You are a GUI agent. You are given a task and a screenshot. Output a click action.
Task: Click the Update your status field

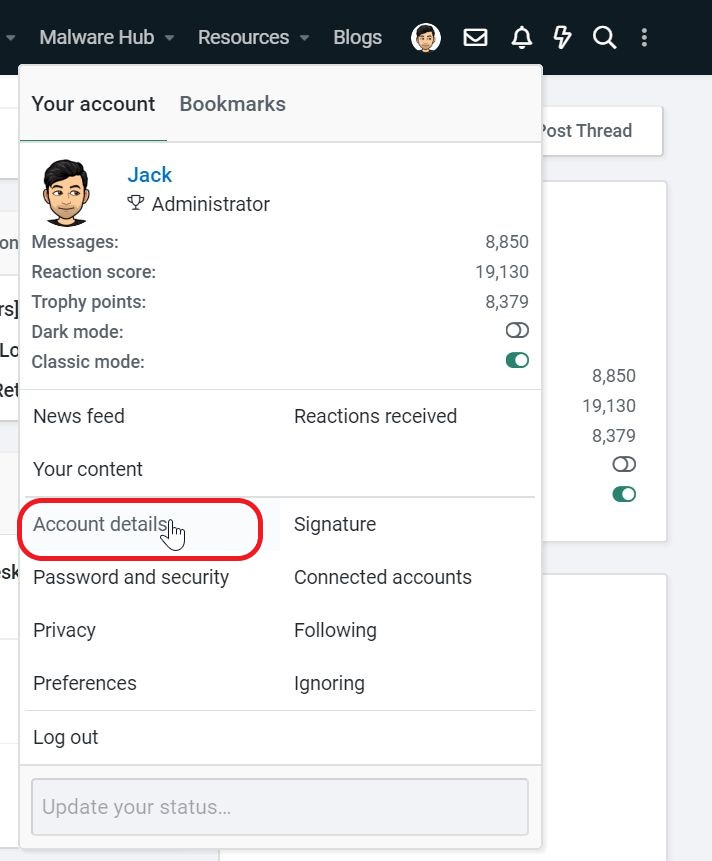pyautogui.click(x=280, y=807)
